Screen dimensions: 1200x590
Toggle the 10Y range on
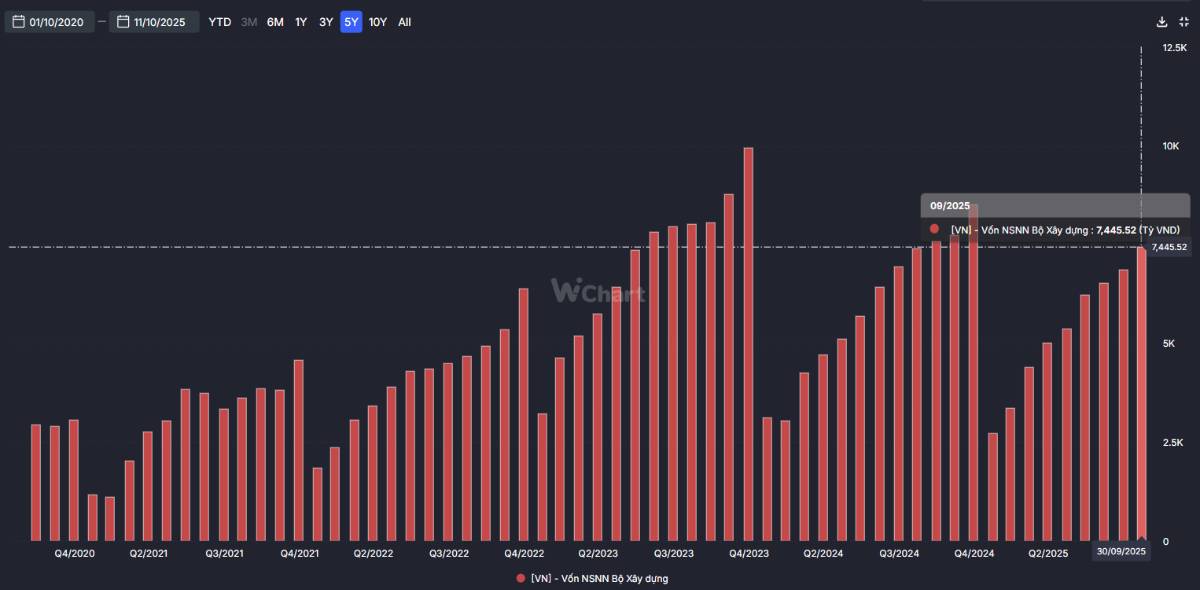coord(378,21)
